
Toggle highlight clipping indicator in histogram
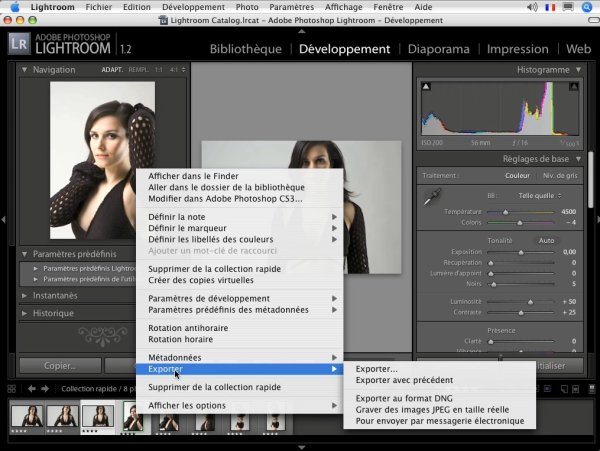tap(573, 86)
